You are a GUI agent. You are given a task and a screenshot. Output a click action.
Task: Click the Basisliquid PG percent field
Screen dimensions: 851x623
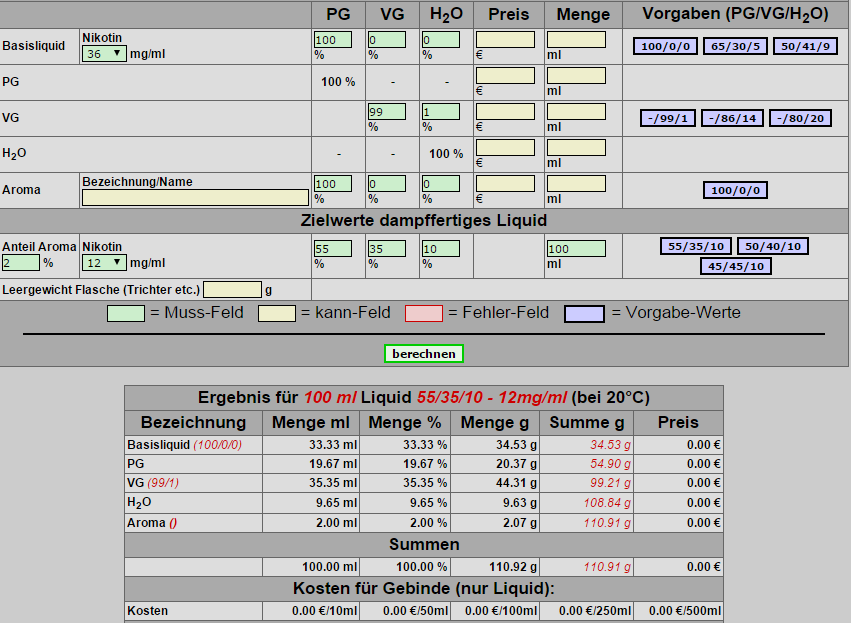(333, 40)
